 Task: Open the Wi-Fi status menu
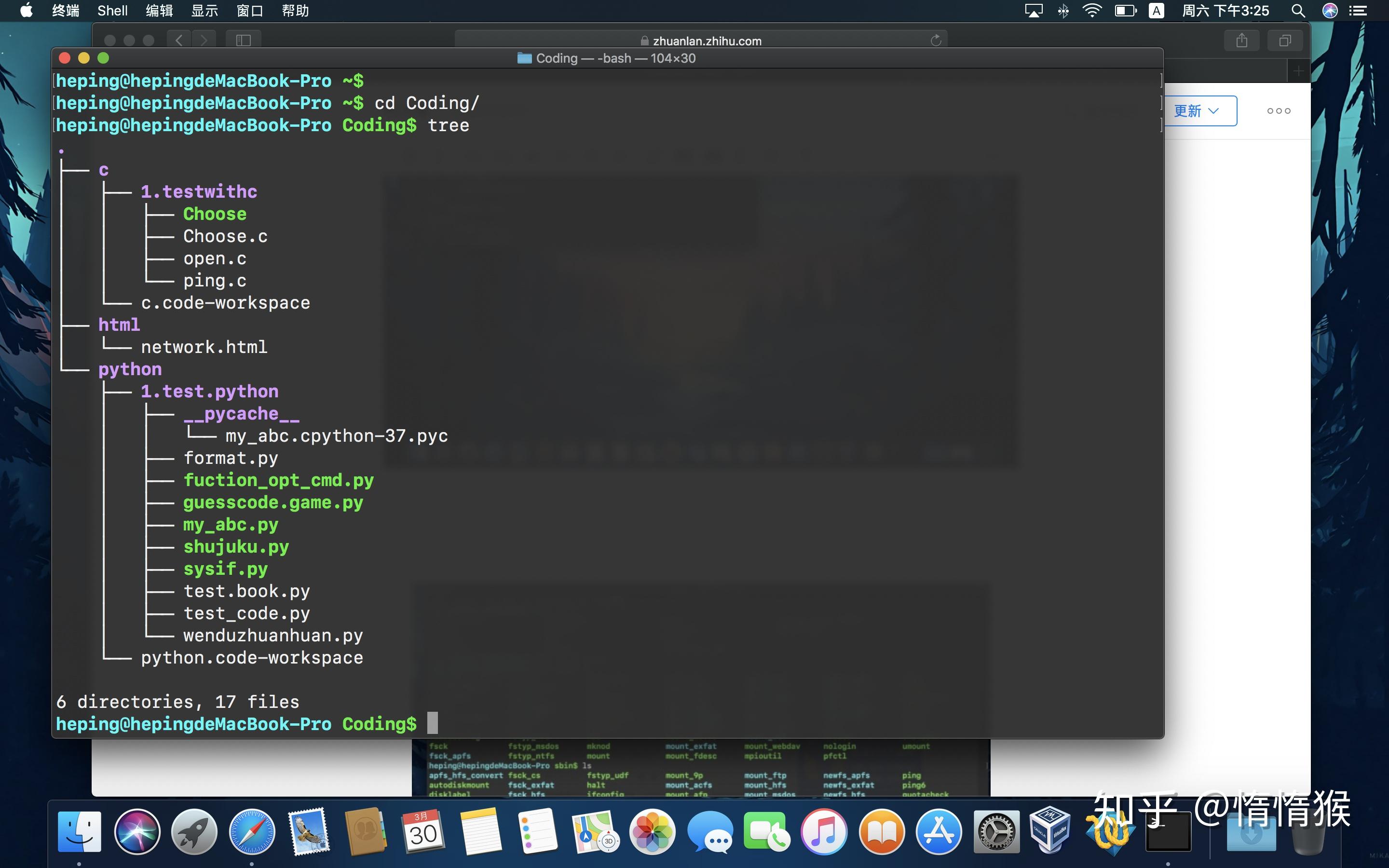tap(1092, 11)
